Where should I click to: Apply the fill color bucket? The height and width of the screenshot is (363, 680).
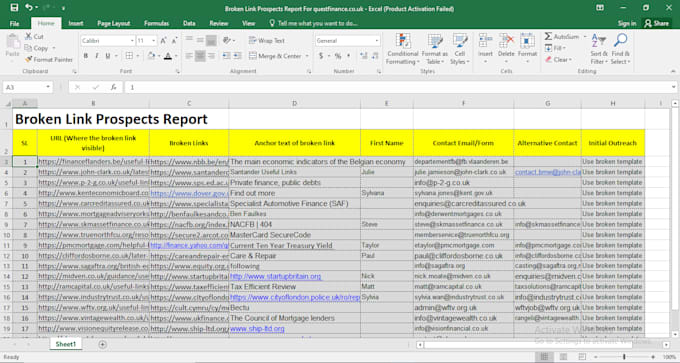point(151,56)
